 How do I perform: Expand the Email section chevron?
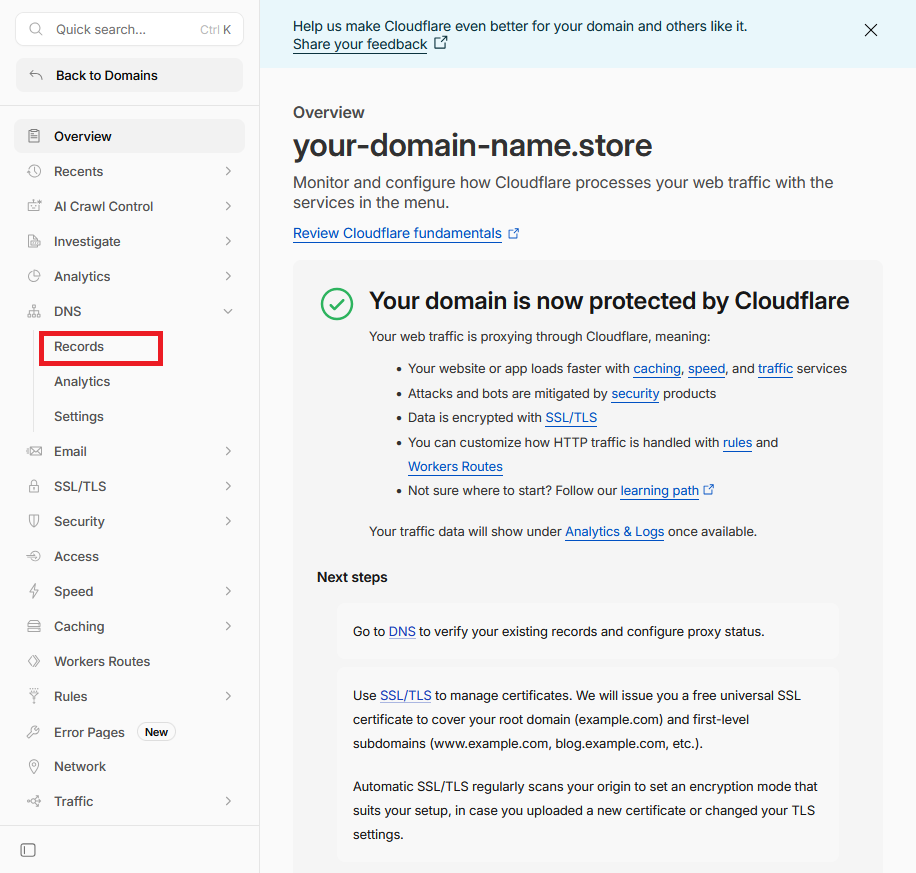228,451
